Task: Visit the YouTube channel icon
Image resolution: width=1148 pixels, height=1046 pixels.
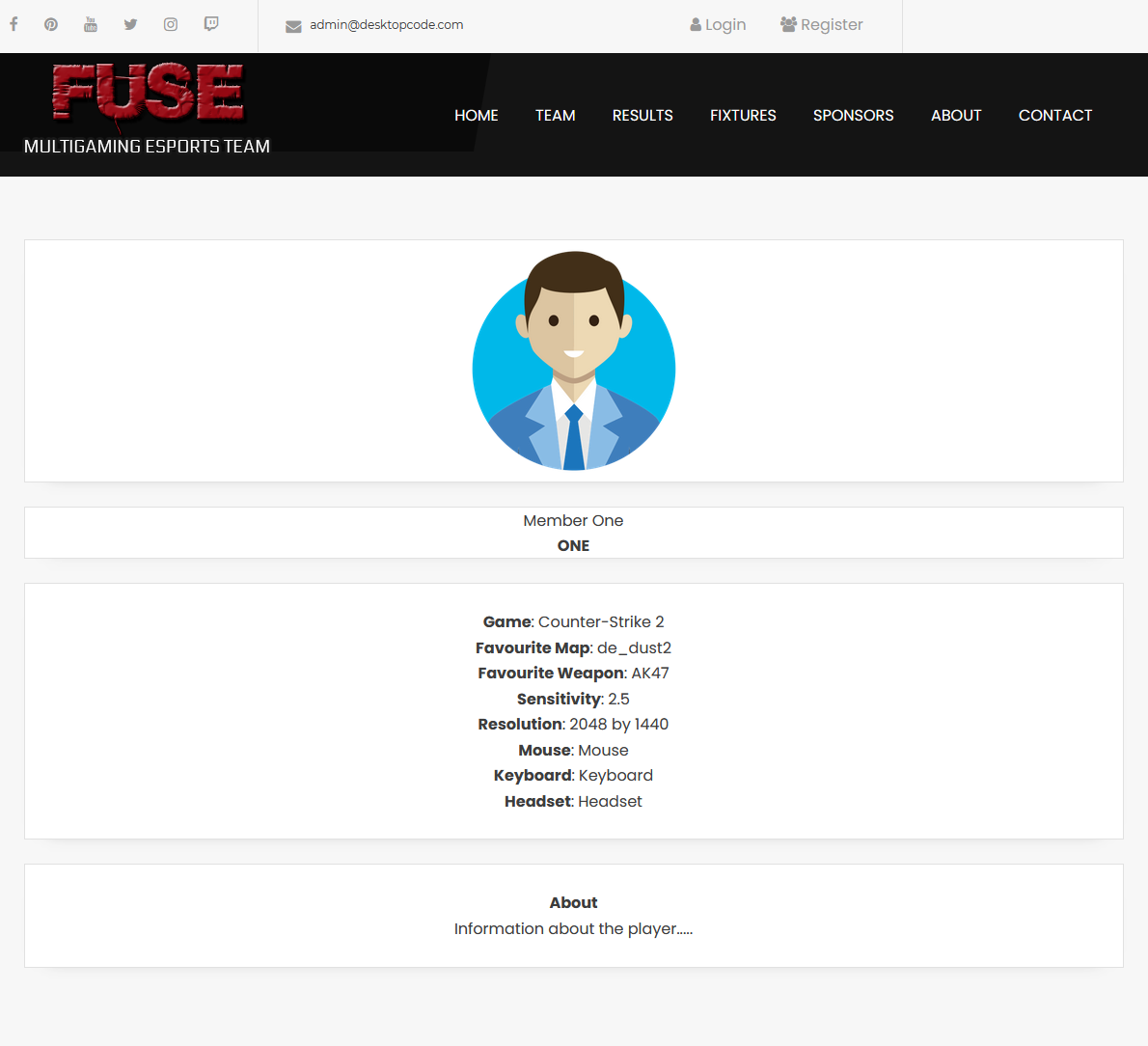Action: tap(91, 24)
